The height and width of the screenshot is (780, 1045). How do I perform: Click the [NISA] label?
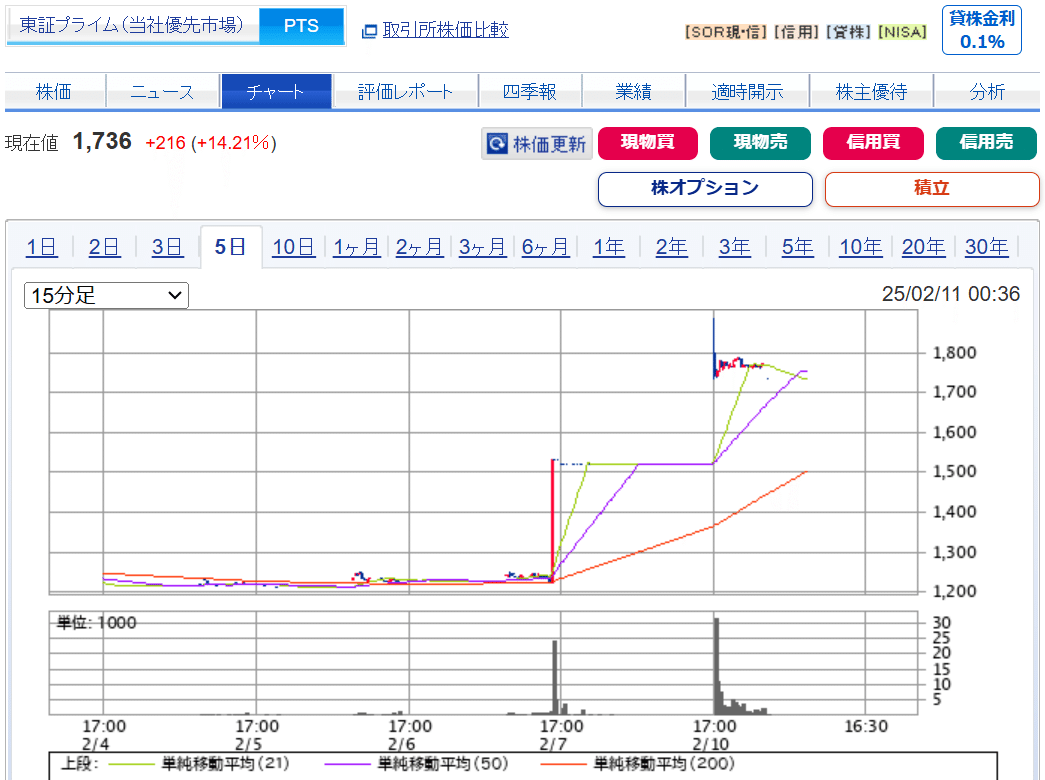(x=902, y=32)
